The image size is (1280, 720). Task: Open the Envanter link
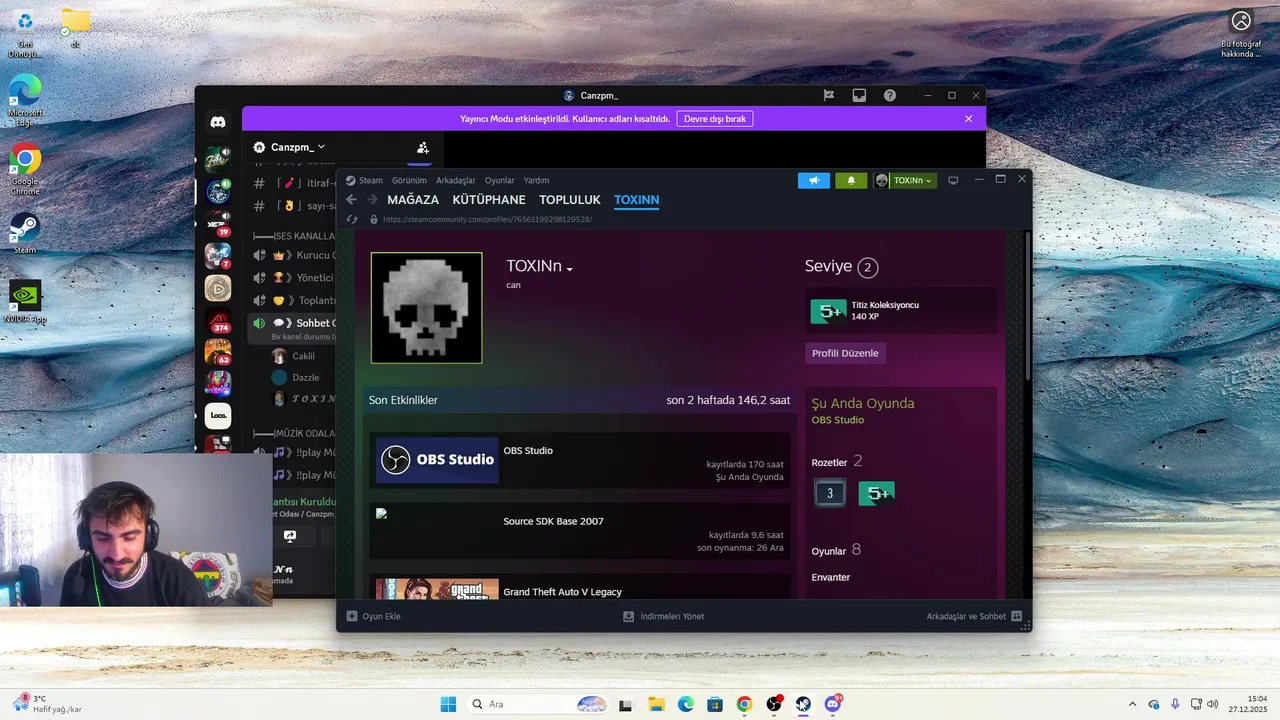tap(831, 577)
